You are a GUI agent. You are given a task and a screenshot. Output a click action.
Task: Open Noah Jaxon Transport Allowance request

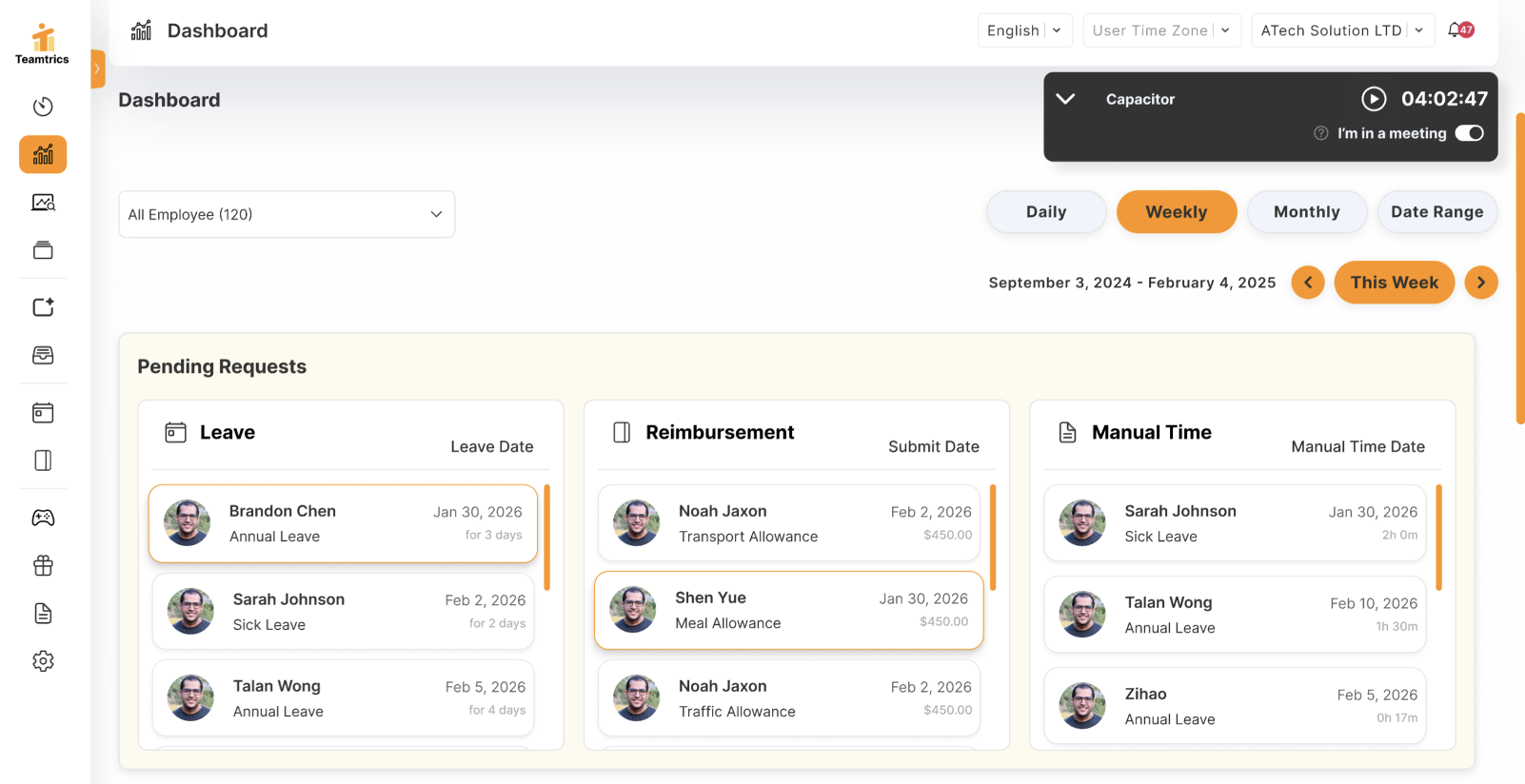788,523
